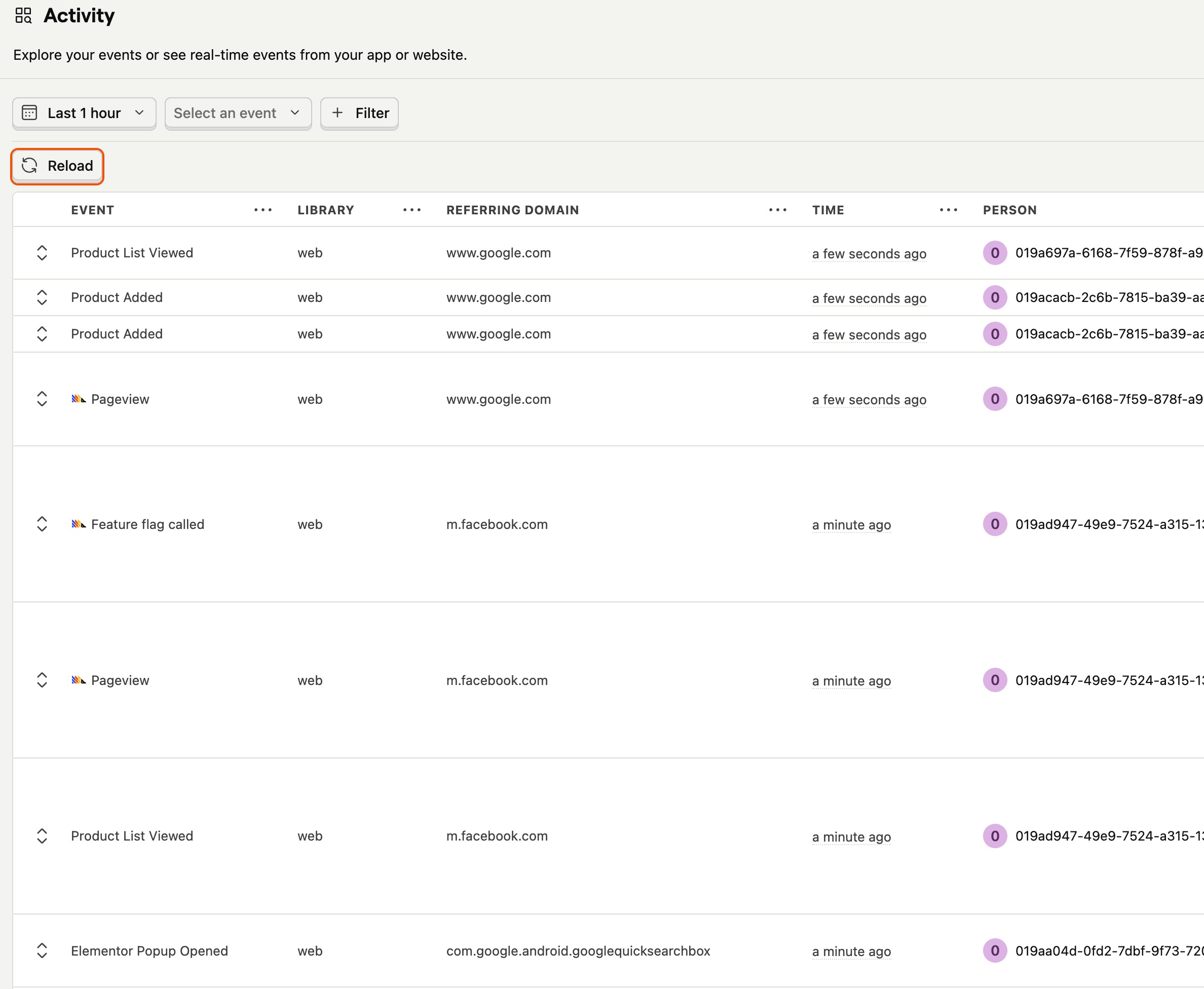Open LIBRARY column three-dot menu
The image size is (1204, 989).
[411, 210]
